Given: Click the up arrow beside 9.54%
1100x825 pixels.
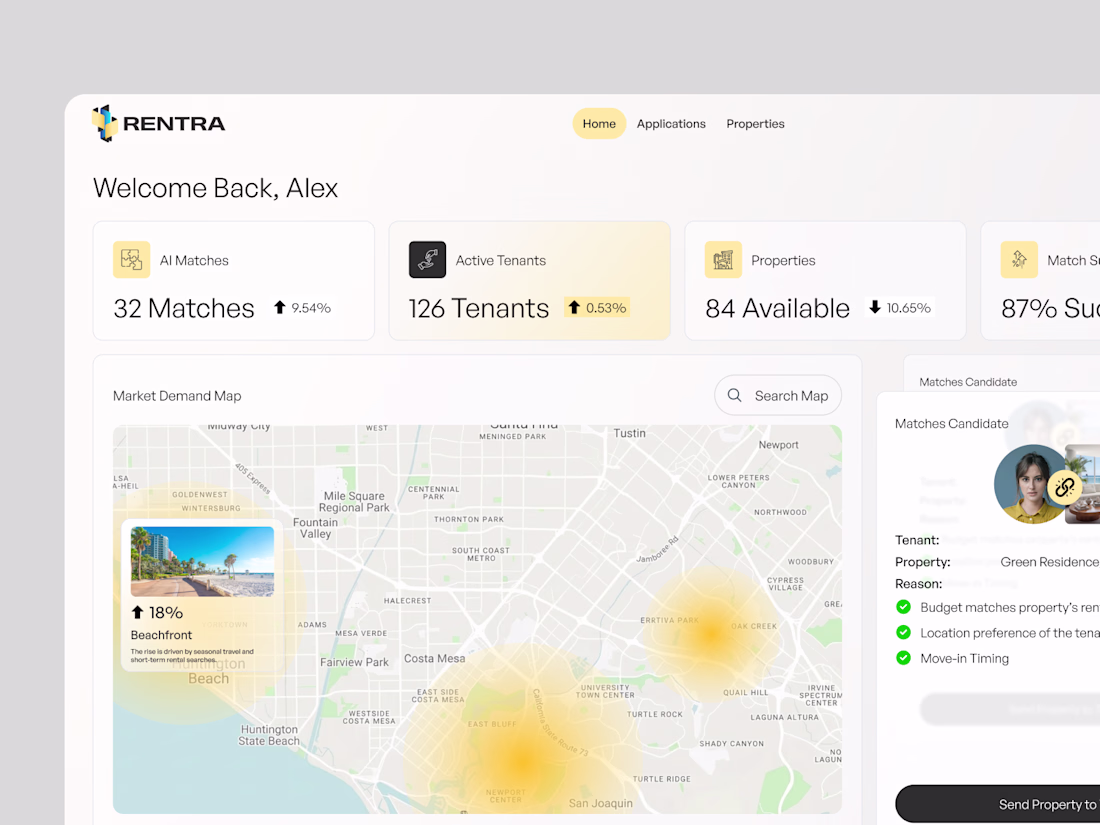Looking at the screenshot, I should click(x=280, y=307).
